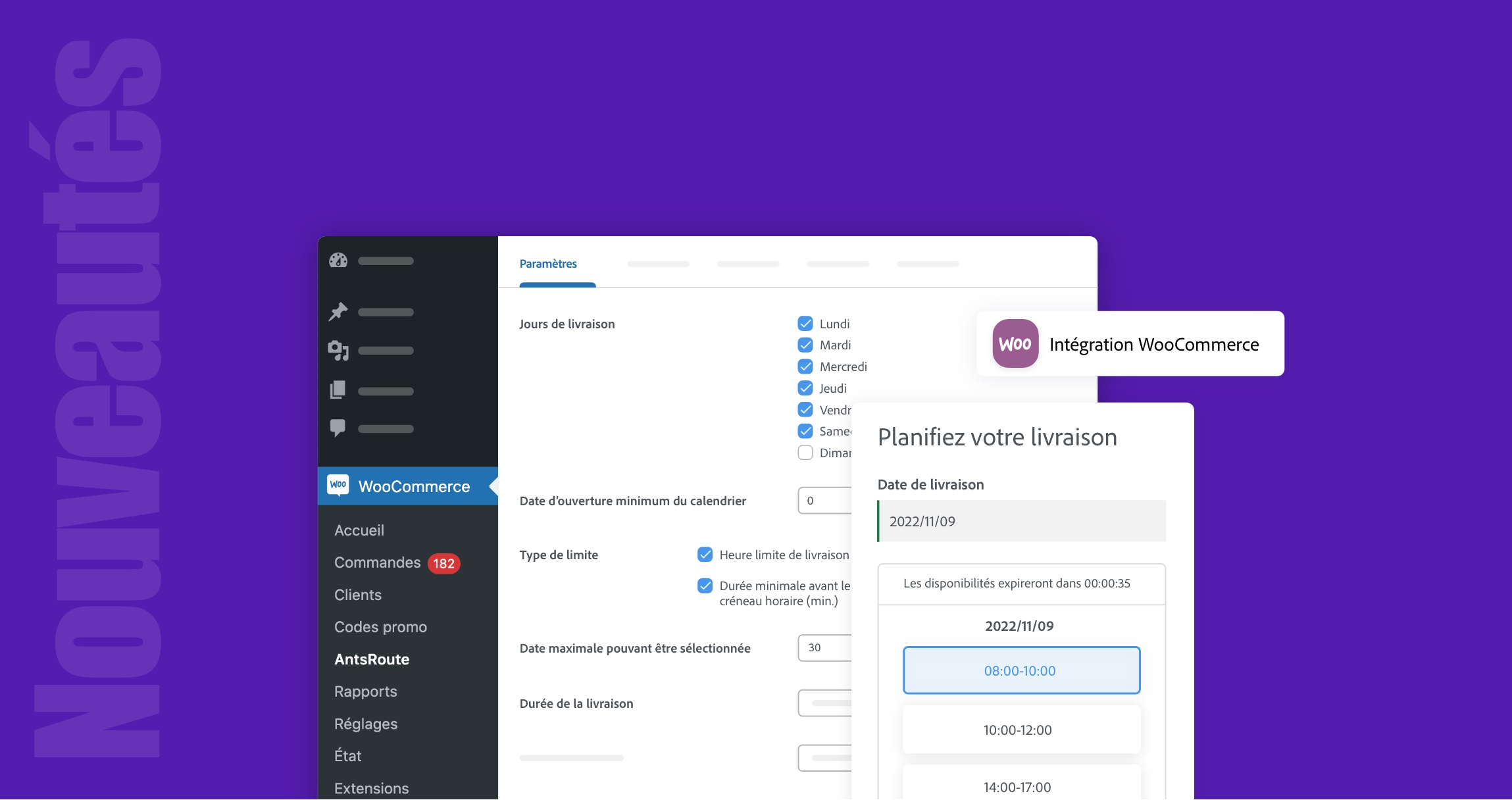Go to Accueil in WooCommerce submenu
Viewport: 1512px width, 800px height.
[359, 530]
